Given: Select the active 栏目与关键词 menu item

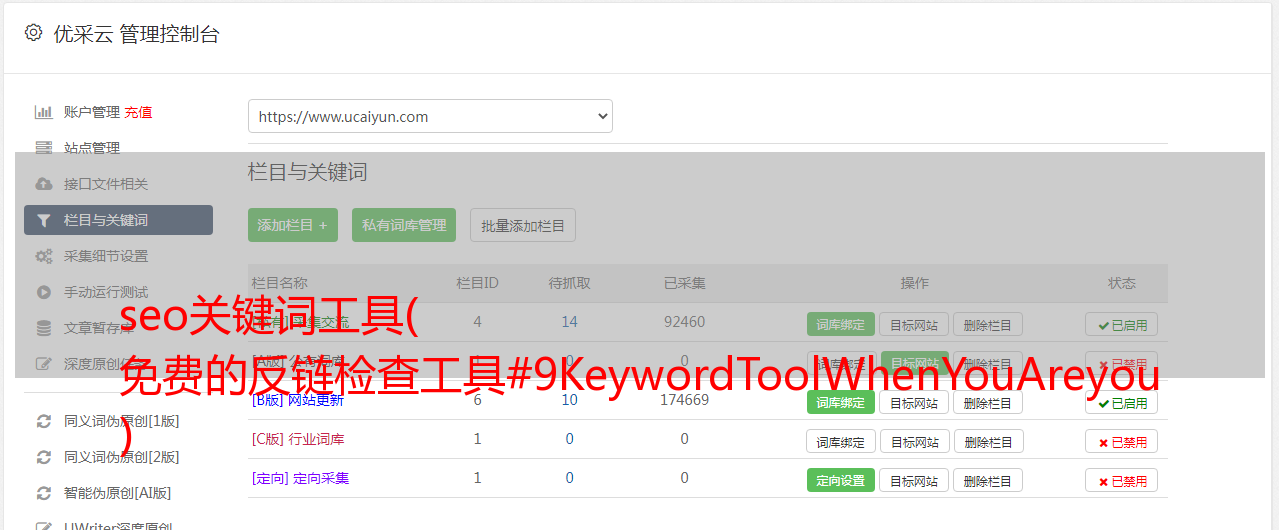Looking at the screenshot, I should pos(118,220).
